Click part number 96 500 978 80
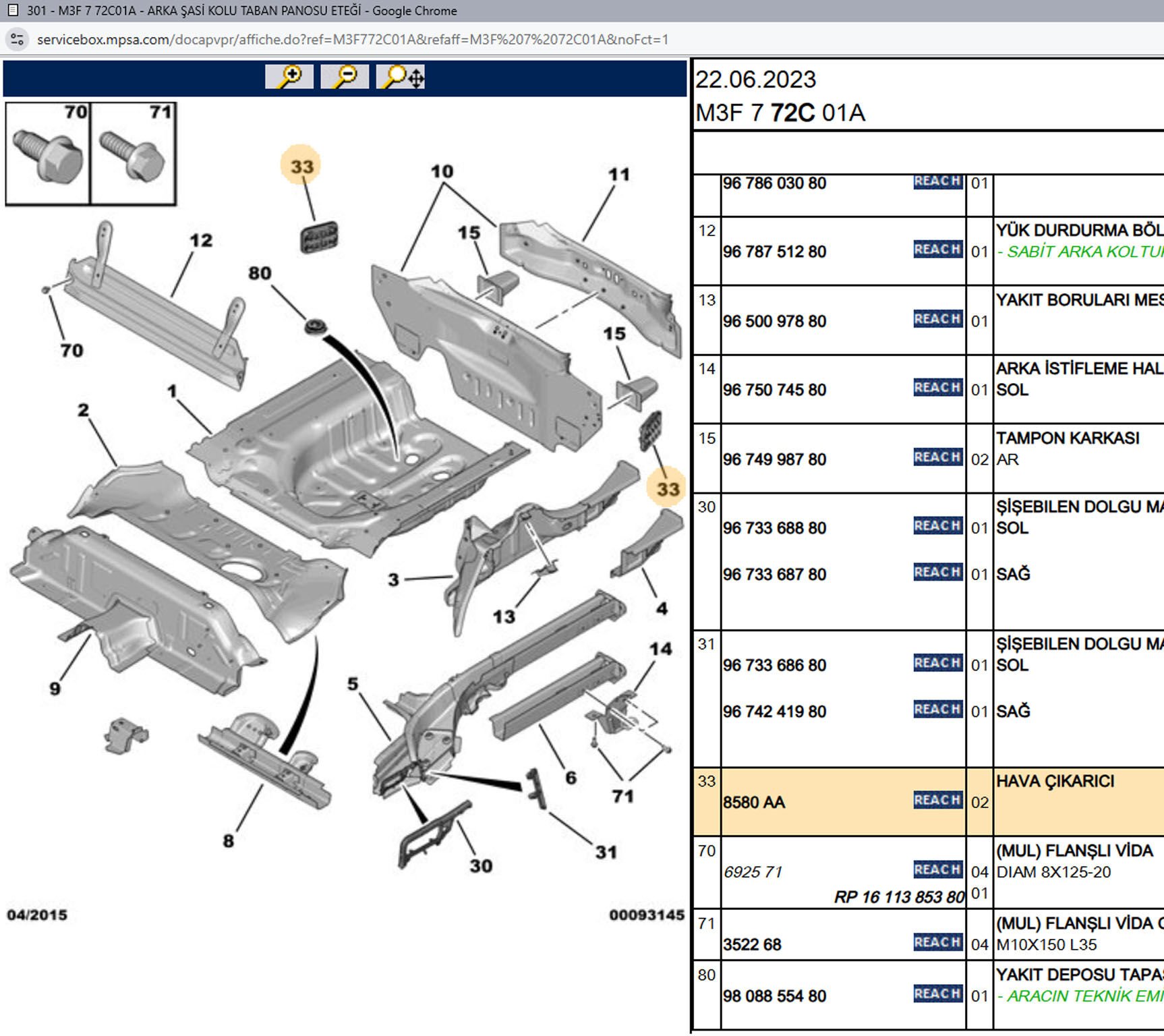The height and width of the screenshot is (1036, 1164). [774, 321]
